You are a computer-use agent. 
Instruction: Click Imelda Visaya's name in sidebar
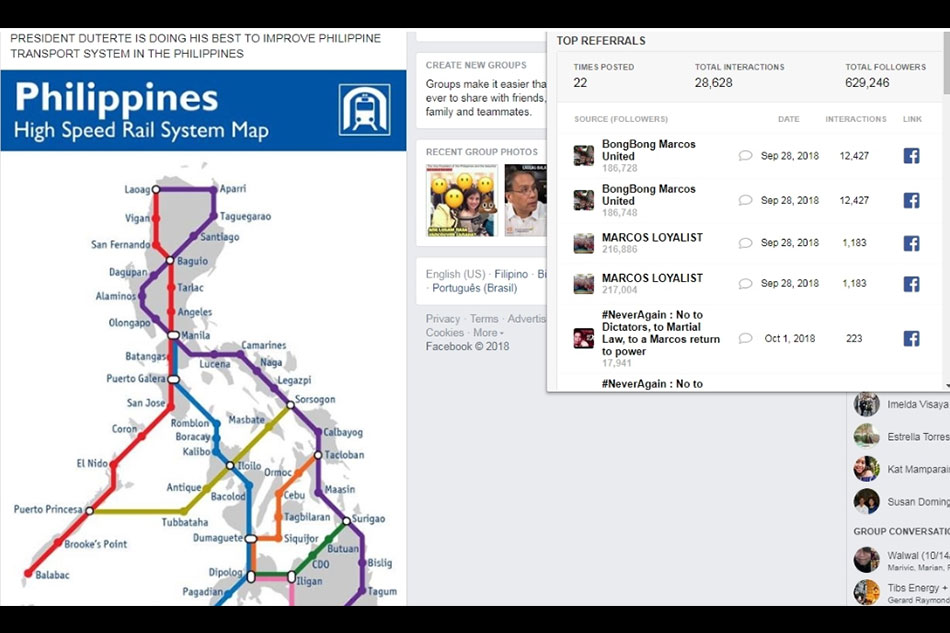[918, 404]
